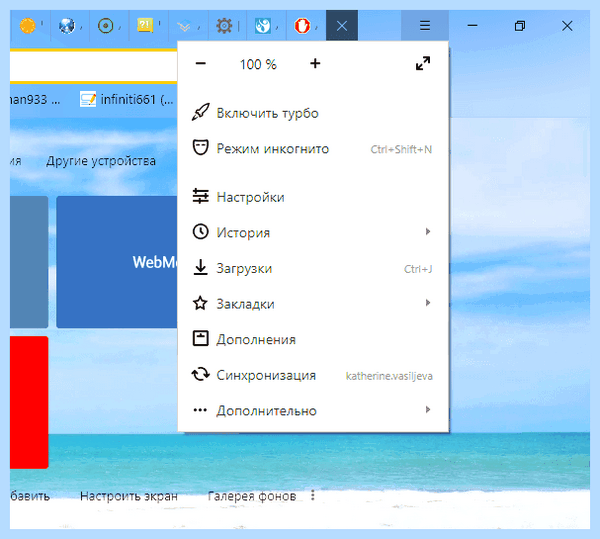Click the Ctrl+J shortcut text
This screenshot has width=600, height=539.
click(418, 269)
